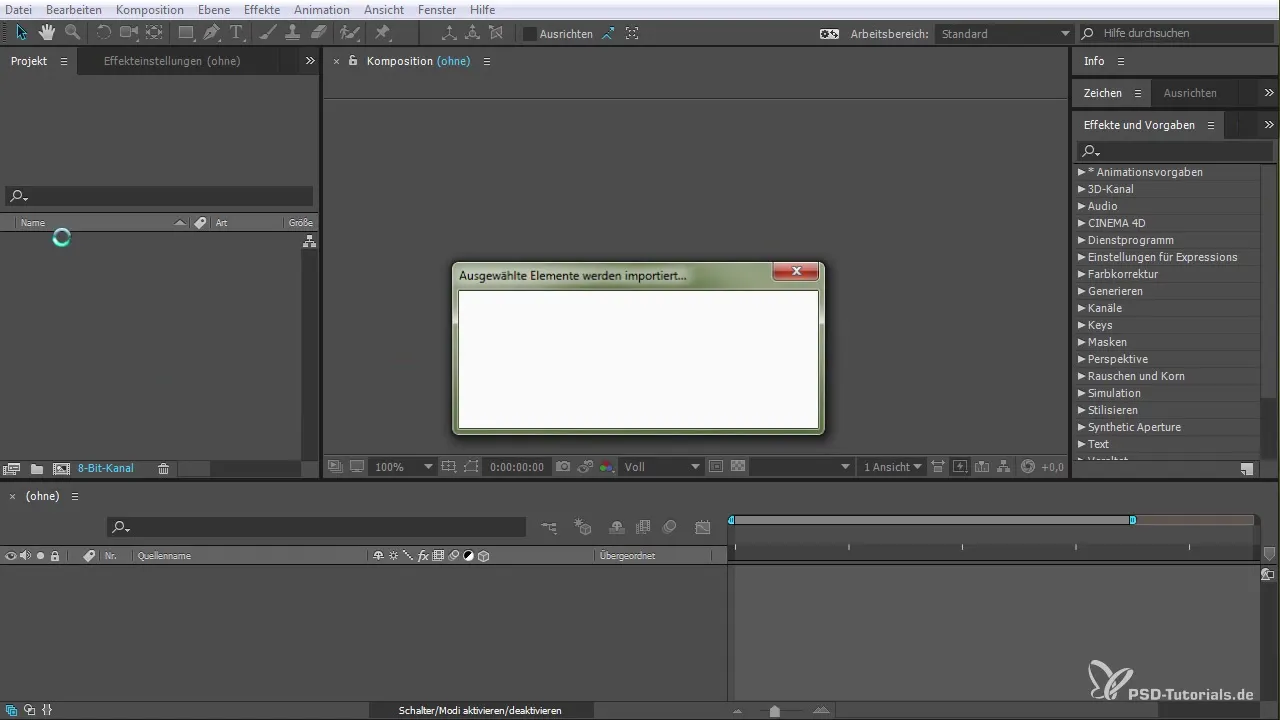Toggle Motion Blur in the timeline
The width and height of the screenshot is (1280, 720).
(x=669, y=527)
